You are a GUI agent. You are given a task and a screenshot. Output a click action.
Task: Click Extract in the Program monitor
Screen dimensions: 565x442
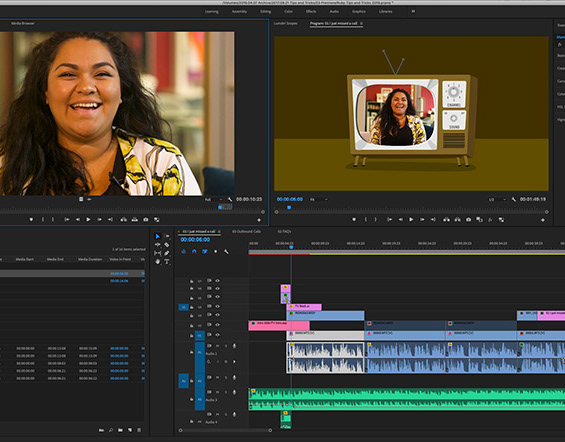tap(457, 219)
